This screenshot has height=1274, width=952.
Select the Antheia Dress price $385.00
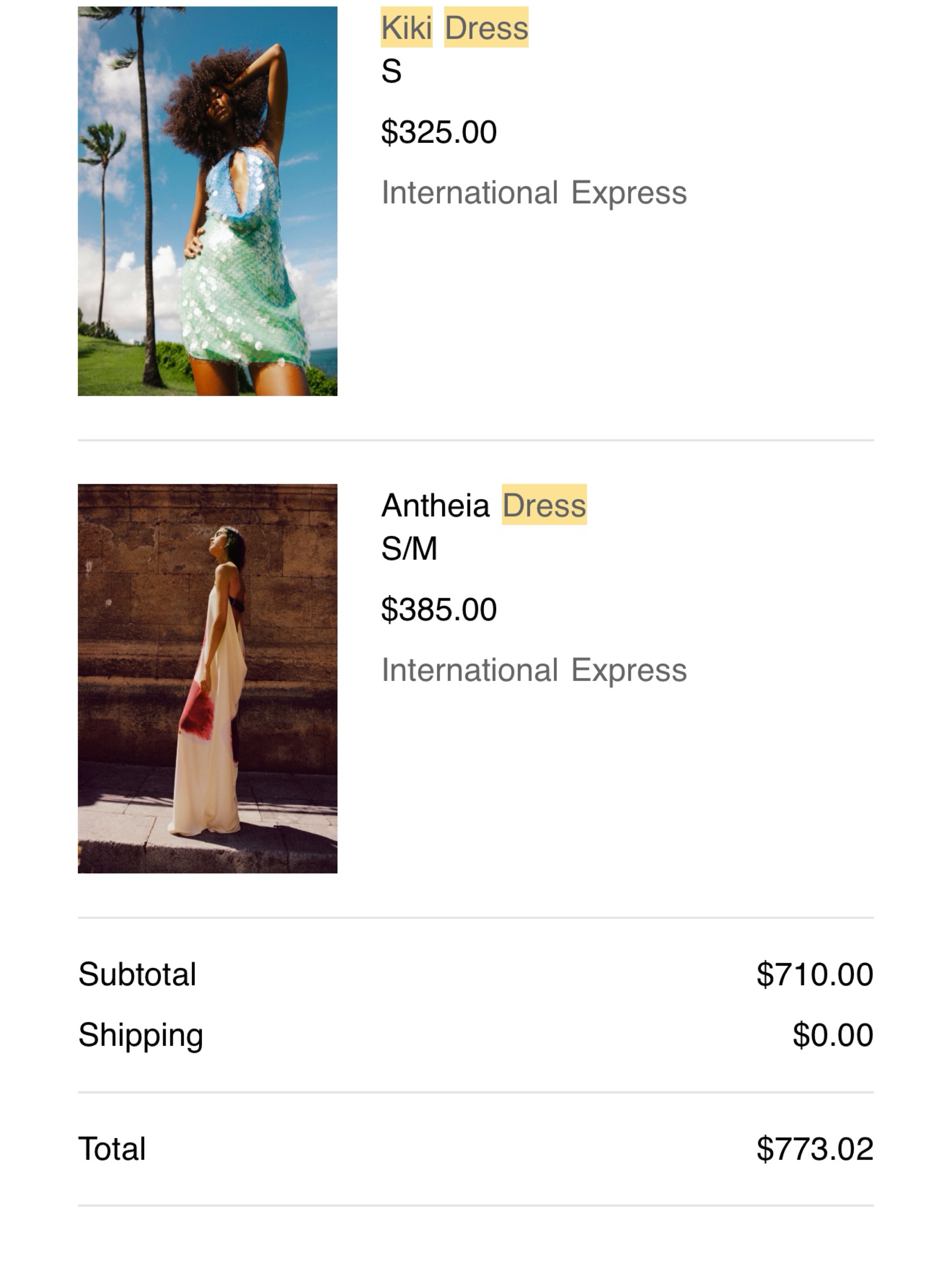[439, 609]
